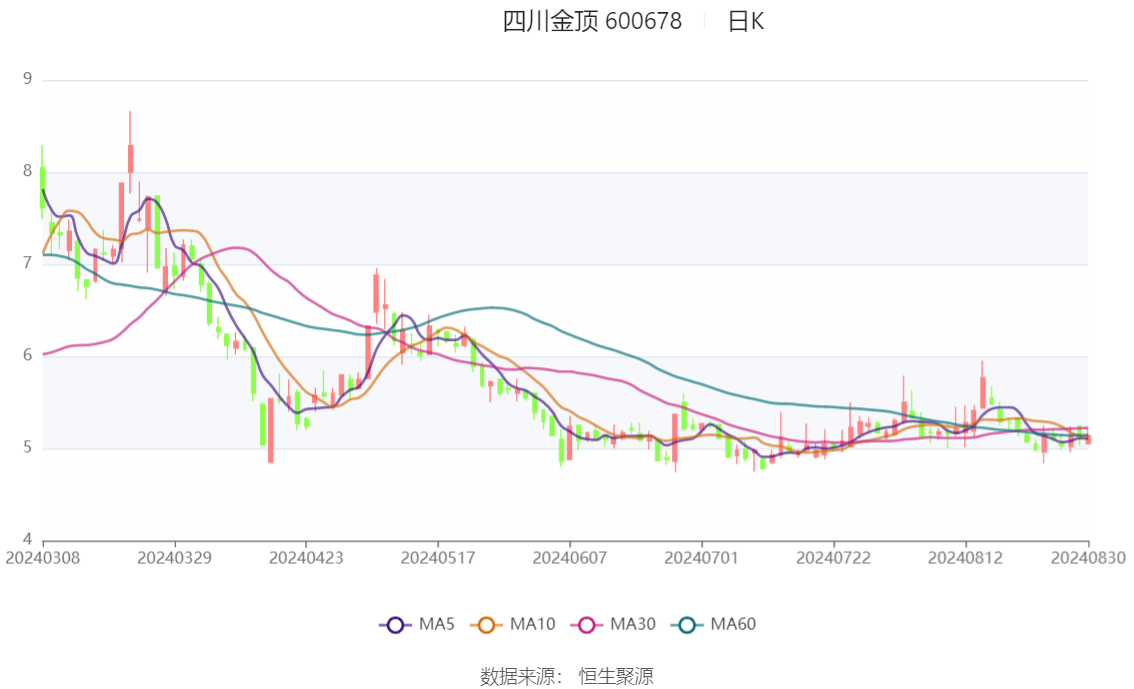Click the data source text 恒生聚源

click(615, 677)
